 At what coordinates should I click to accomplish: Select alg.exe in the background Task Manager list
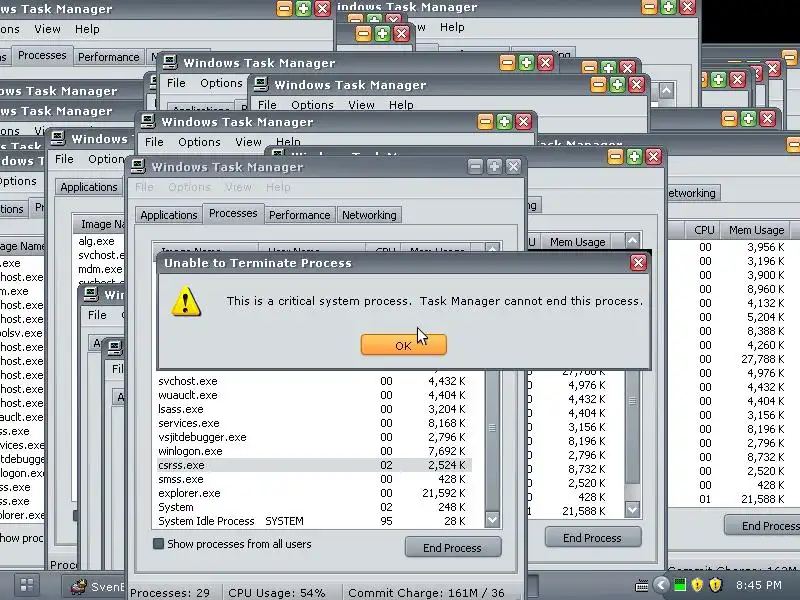(96, 241)
